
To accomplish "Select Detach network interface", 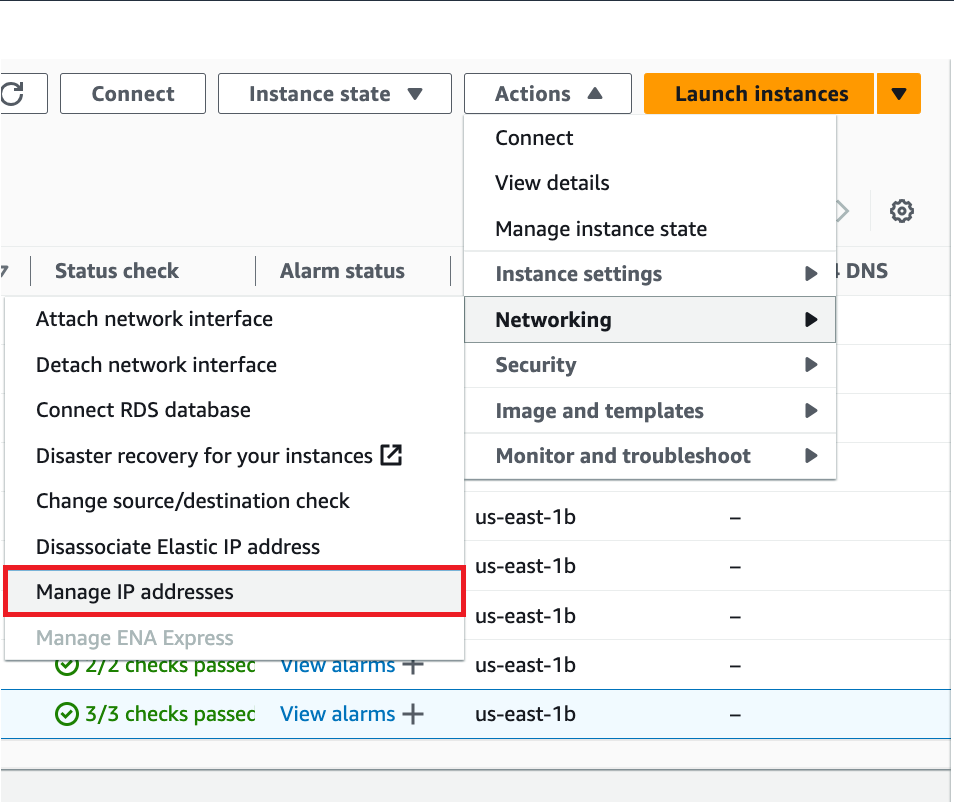I will 234,364.
